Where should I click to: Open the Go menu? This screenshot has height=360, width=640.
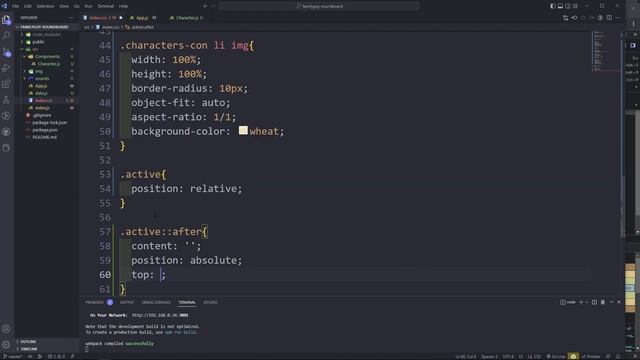77,6
